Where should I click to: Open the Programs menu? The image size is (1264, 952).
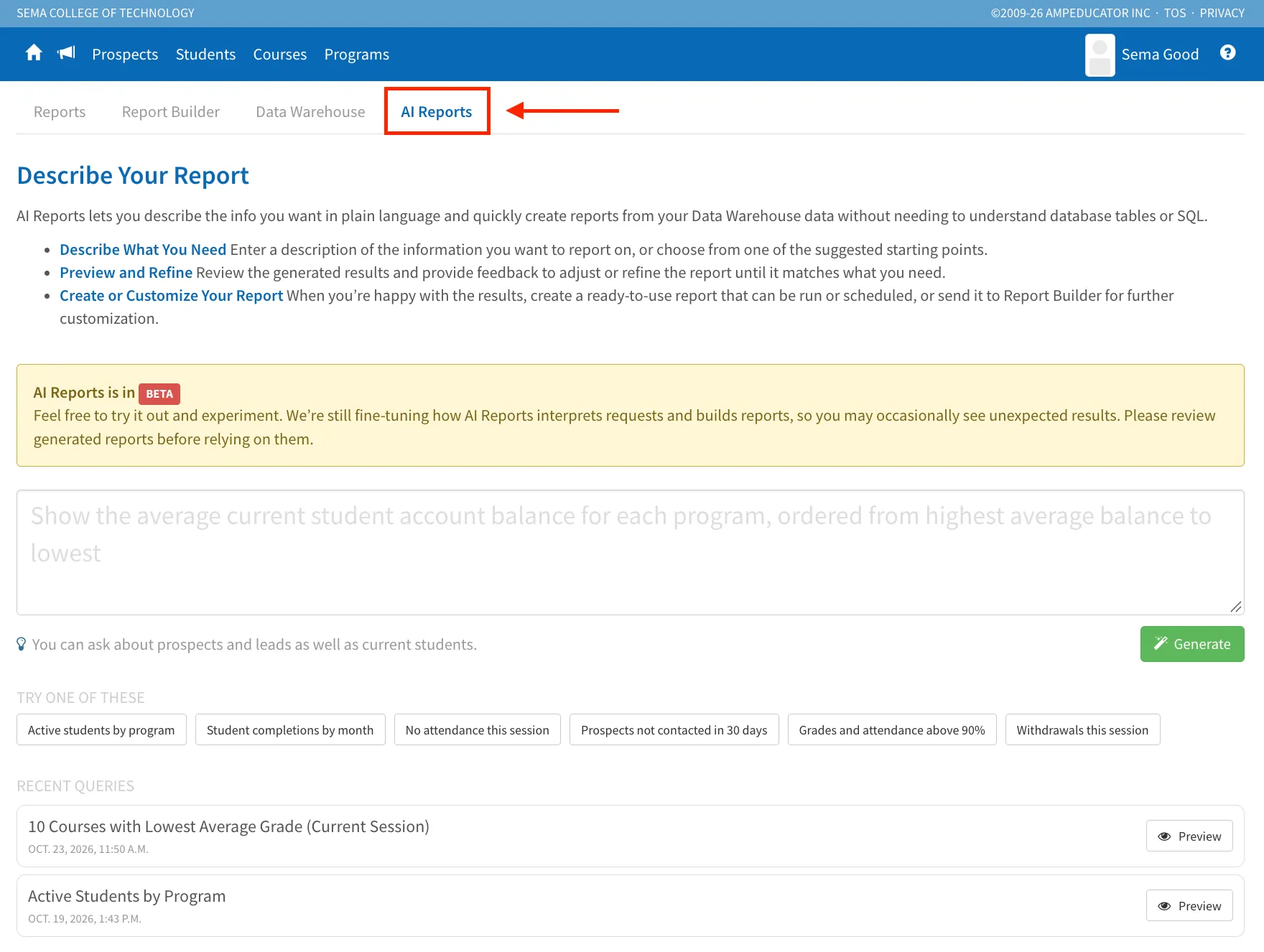[x=356, y=55]
